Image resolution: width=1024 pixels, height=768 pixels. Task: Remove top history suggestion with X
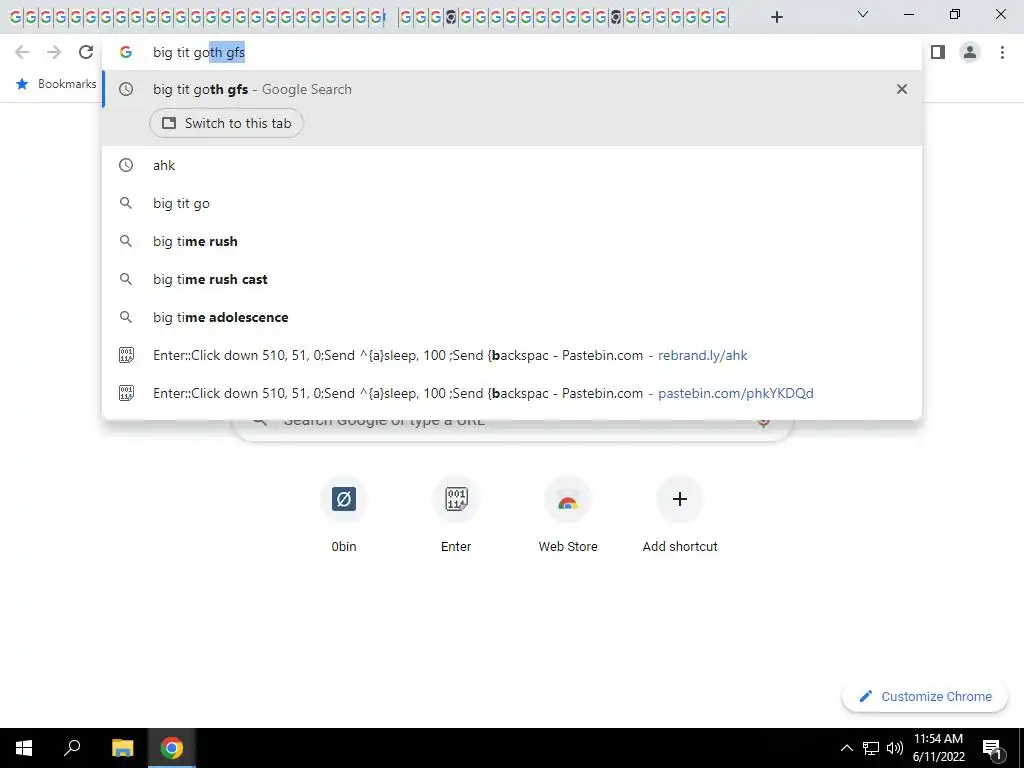(x=901, y=89)
